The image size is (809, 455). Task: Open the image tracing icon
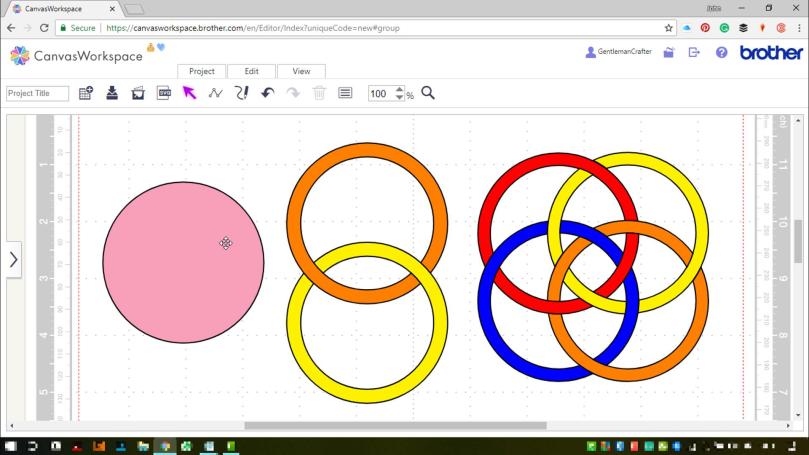(x=138, y=93)
